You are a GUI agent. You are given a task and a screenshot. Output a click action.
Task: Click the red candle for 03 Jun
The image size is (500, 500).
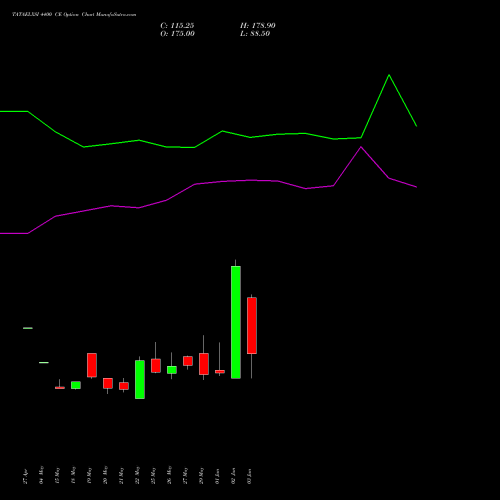252,326
